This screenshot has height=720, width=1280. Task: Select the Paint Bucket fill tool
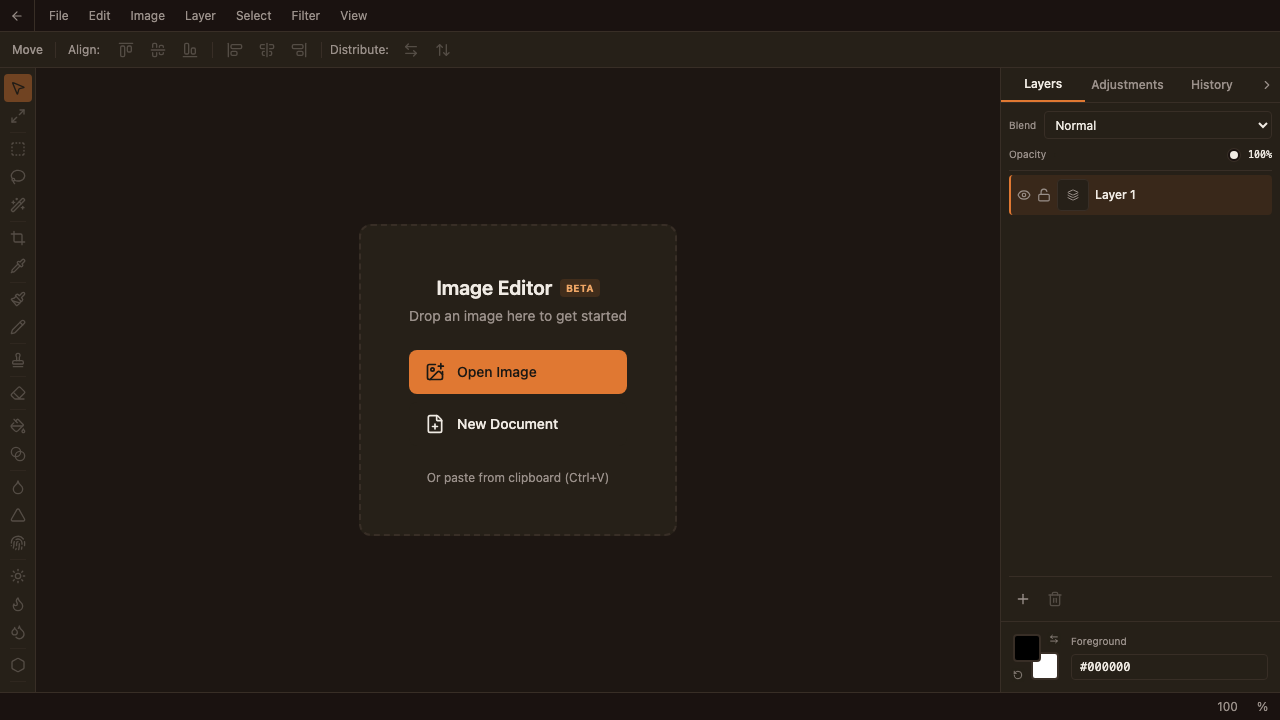tap(18, 426)
